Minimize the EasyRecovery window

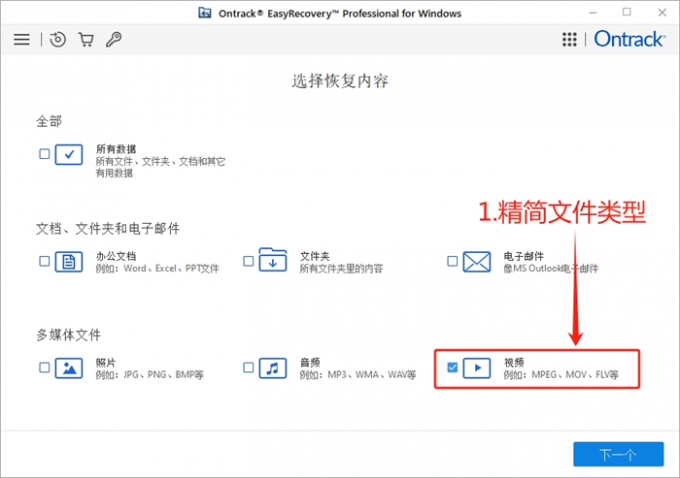point(593,13)
